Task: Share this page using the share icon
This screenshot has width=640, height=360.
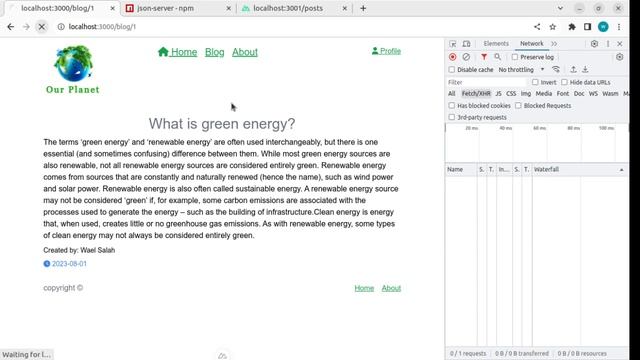Action: pyautogui.click(x=537, y=27)
